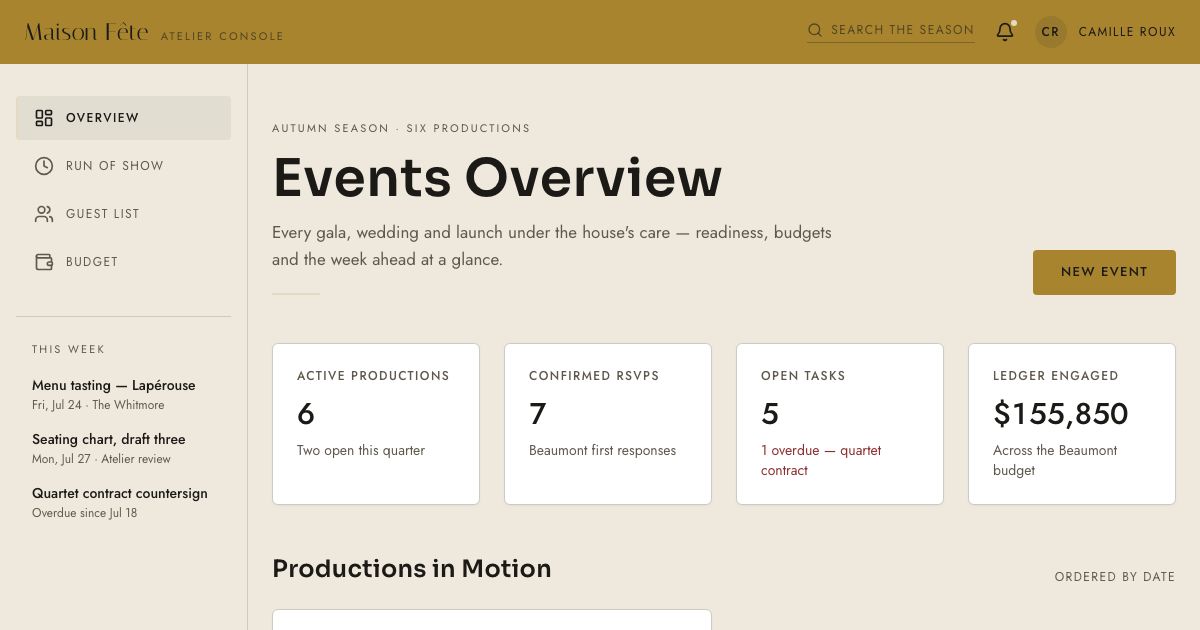The width and height of the screenshot is (1200, 630).
Task: Open Seating chart, draft three item
Action: click(123, 449)
